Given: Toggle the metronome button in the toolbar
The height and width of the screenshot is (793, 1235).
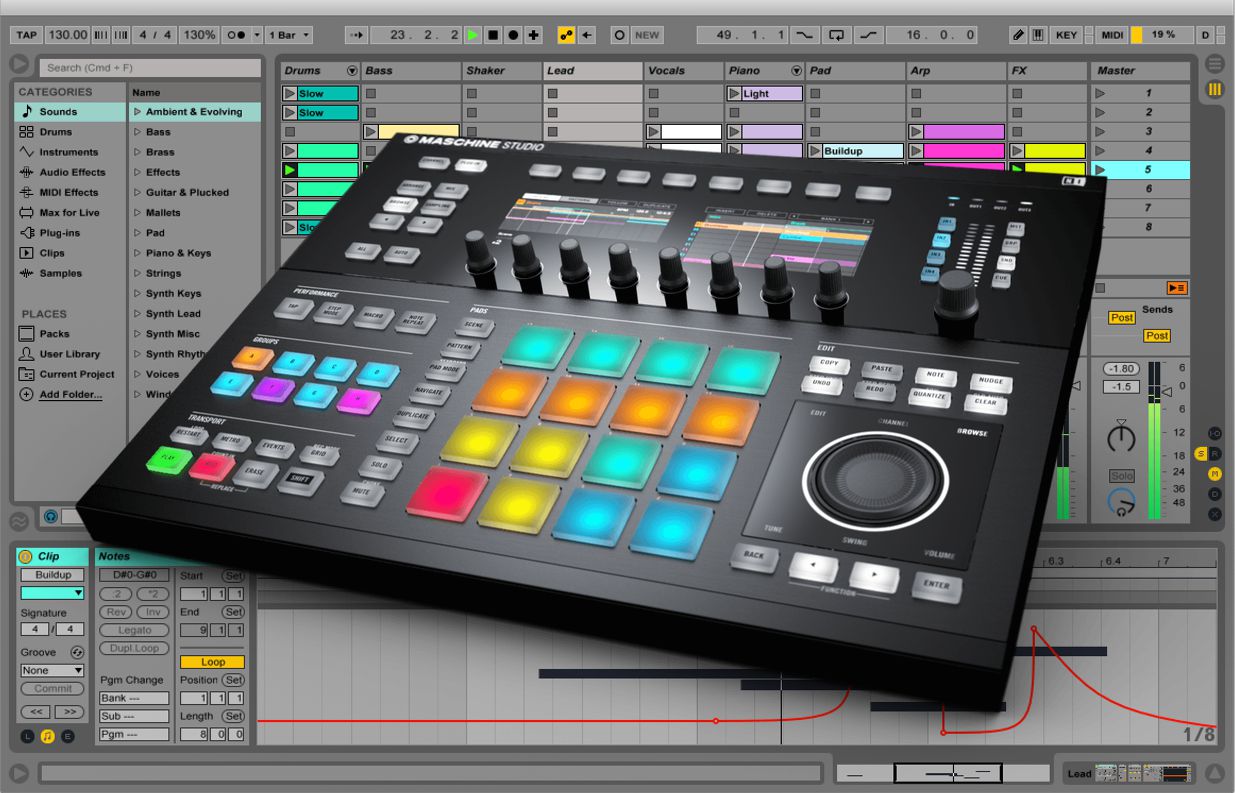Looking at the screenshot, I should [237, 35].
